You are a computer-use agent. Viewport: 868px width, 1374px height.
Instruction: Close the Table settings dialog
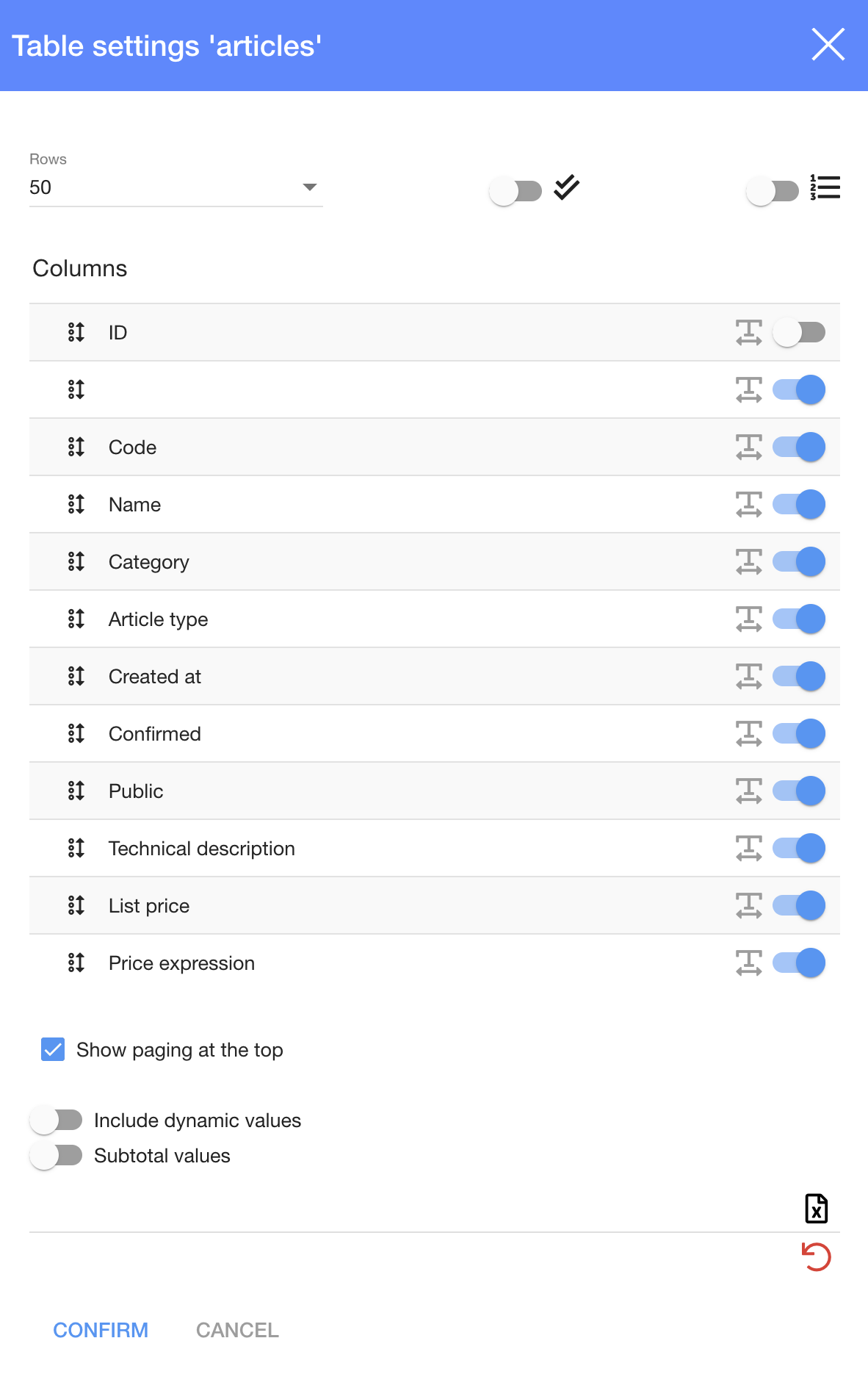coord(828,45)
